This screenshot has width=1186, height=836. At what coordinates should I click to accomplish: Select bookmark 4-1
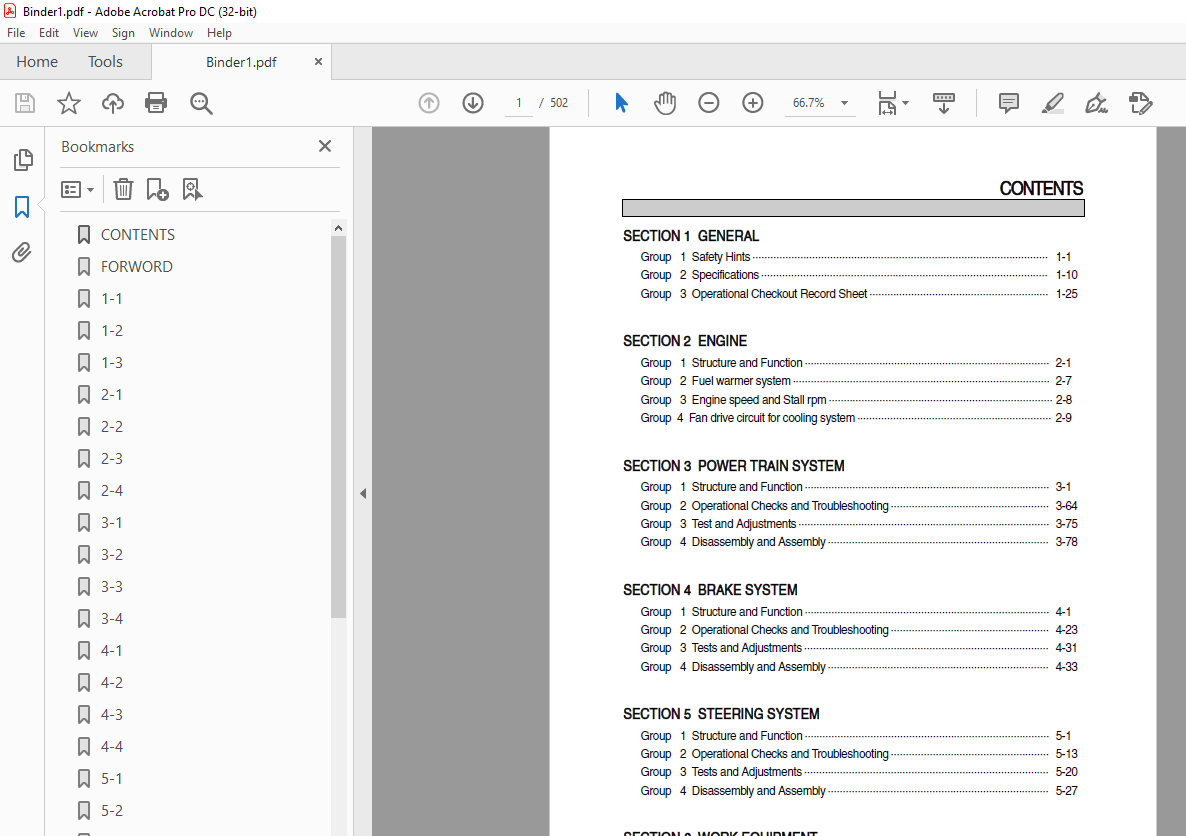tap(112, 651)
